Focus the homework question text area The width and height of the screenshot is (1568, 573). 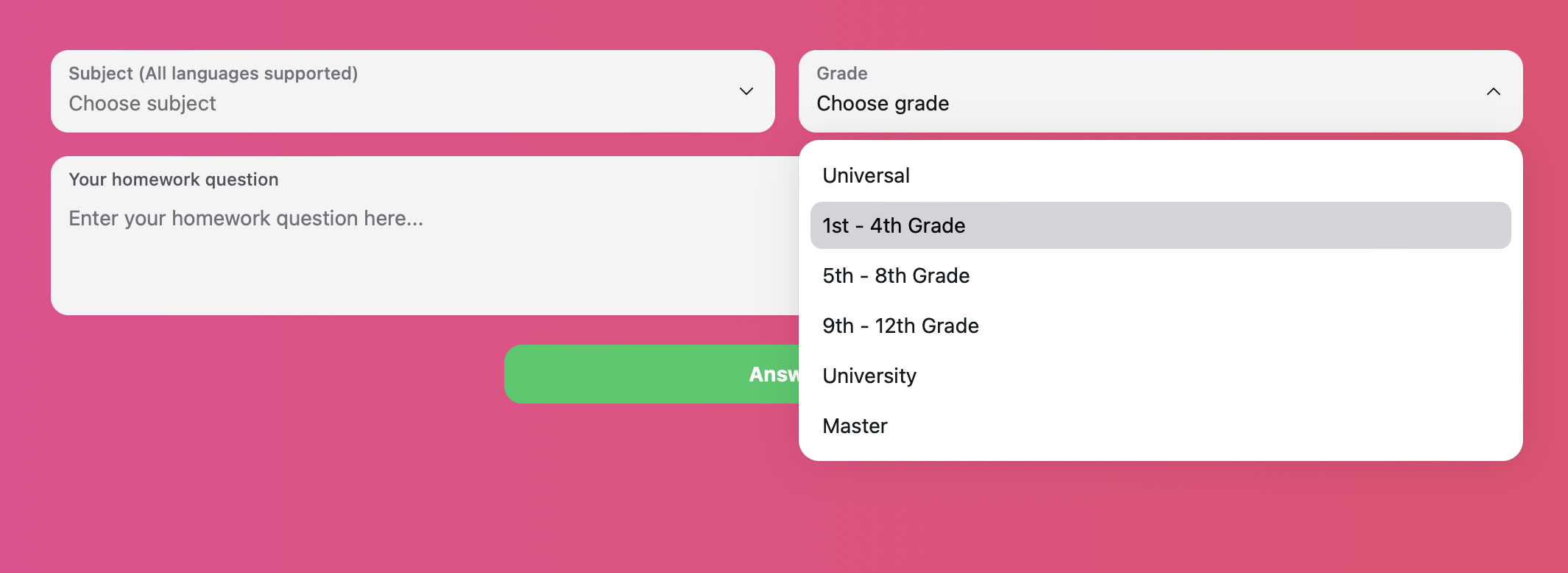coord(425,236)
